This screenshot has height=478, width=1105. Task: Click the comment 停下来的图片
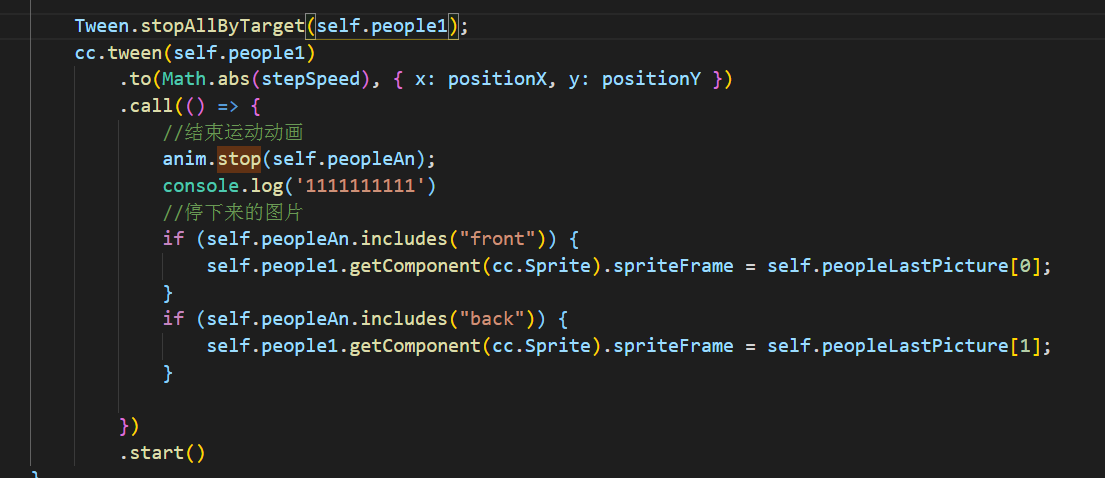(x=233, y=212)
